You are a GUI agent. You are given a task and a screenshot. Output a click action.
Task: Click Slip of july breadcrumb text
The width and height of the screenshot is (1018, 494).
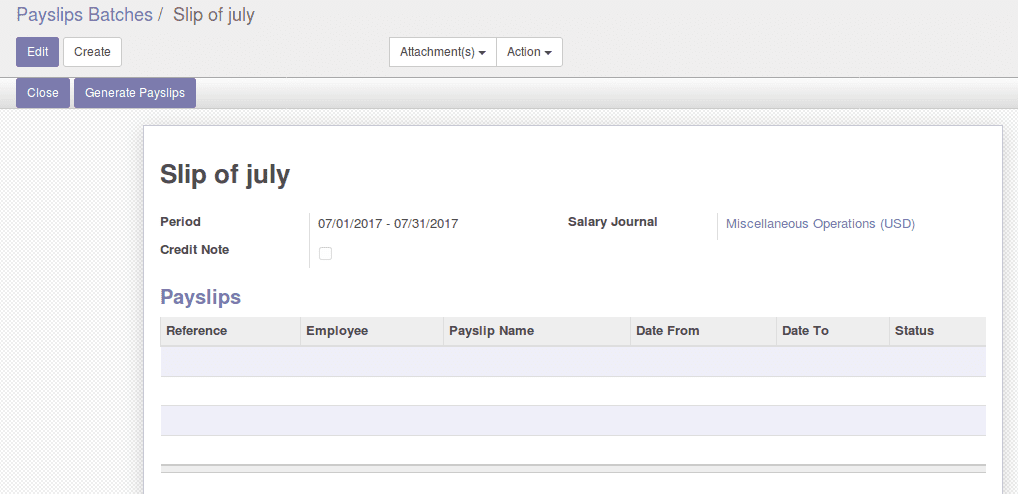point(214,15)
